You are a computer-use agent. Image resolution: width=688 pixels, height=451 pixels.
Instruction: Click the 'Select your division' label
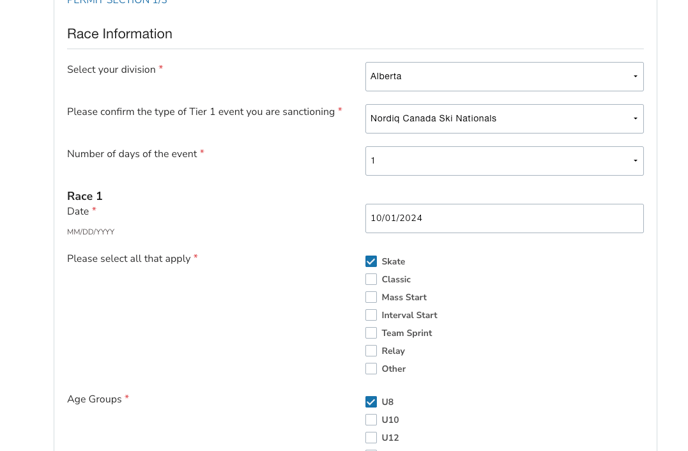tap(111, 70)
